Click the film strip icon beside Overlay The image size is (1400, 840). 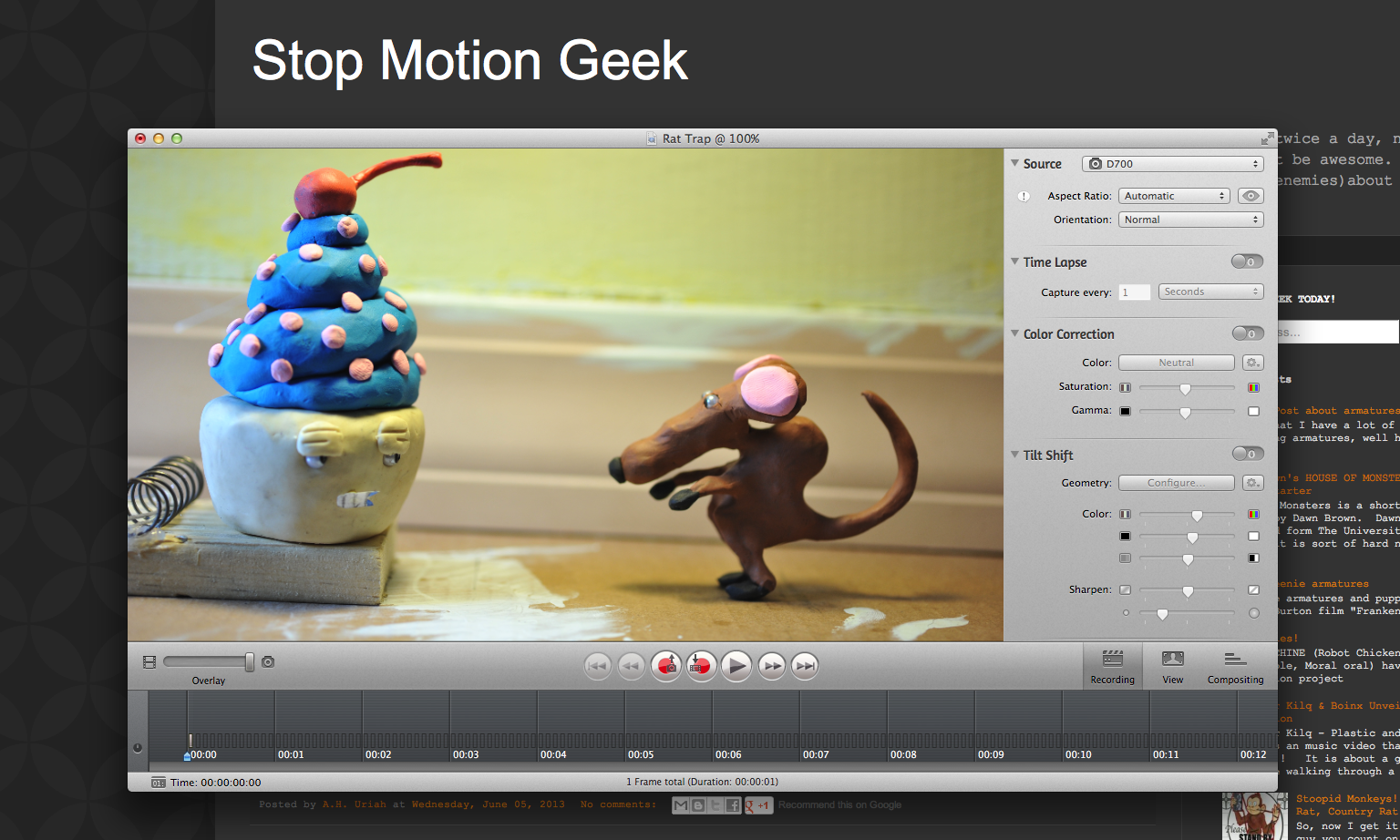click(x=149, y=662)
